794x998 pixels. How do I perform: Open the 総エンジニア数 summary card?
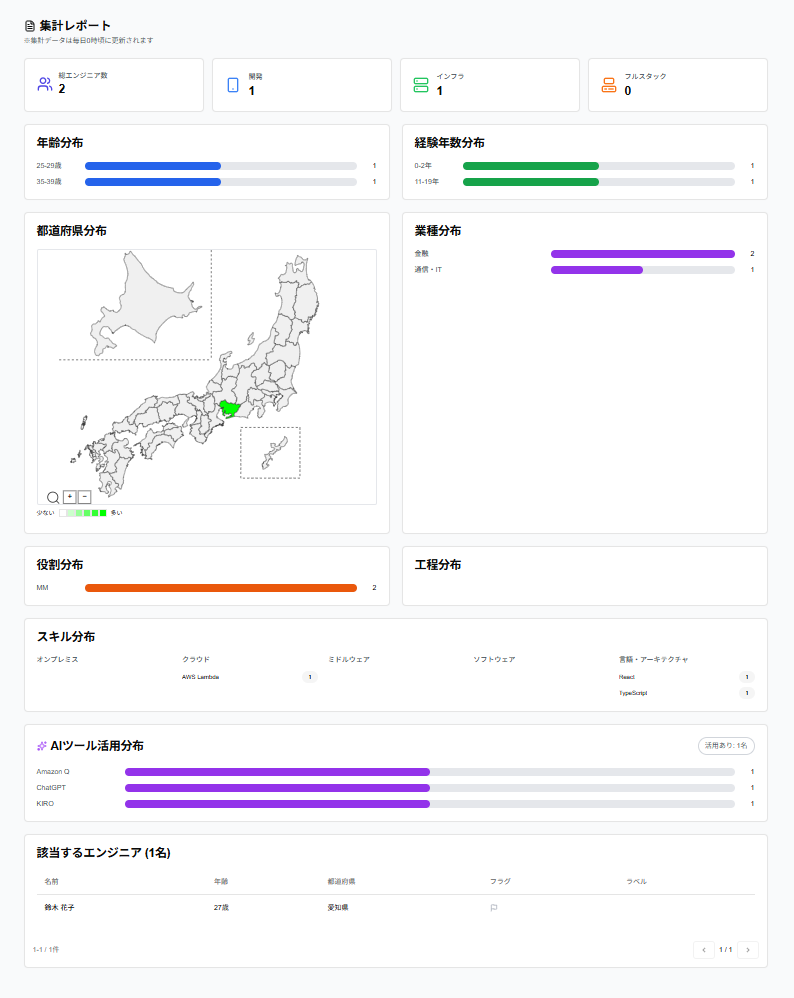pos(114,85)
